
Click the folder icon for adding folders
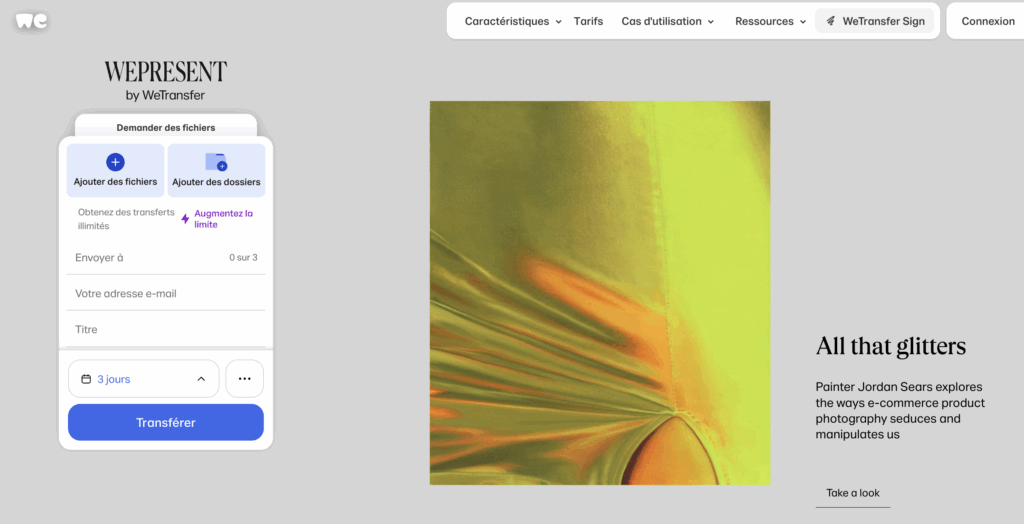click(216, 162)
